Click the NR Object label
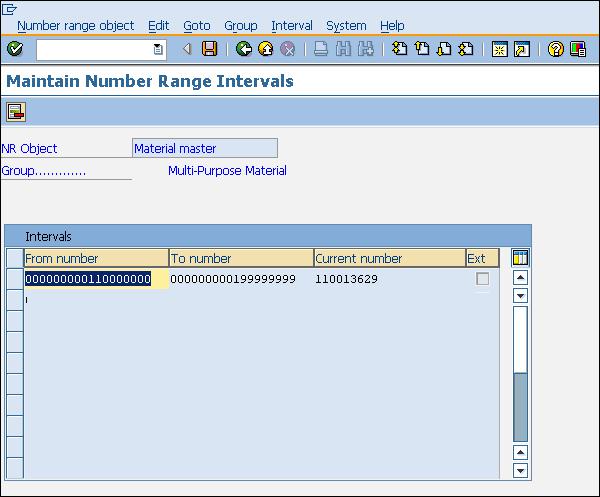 tap(29, 148)
